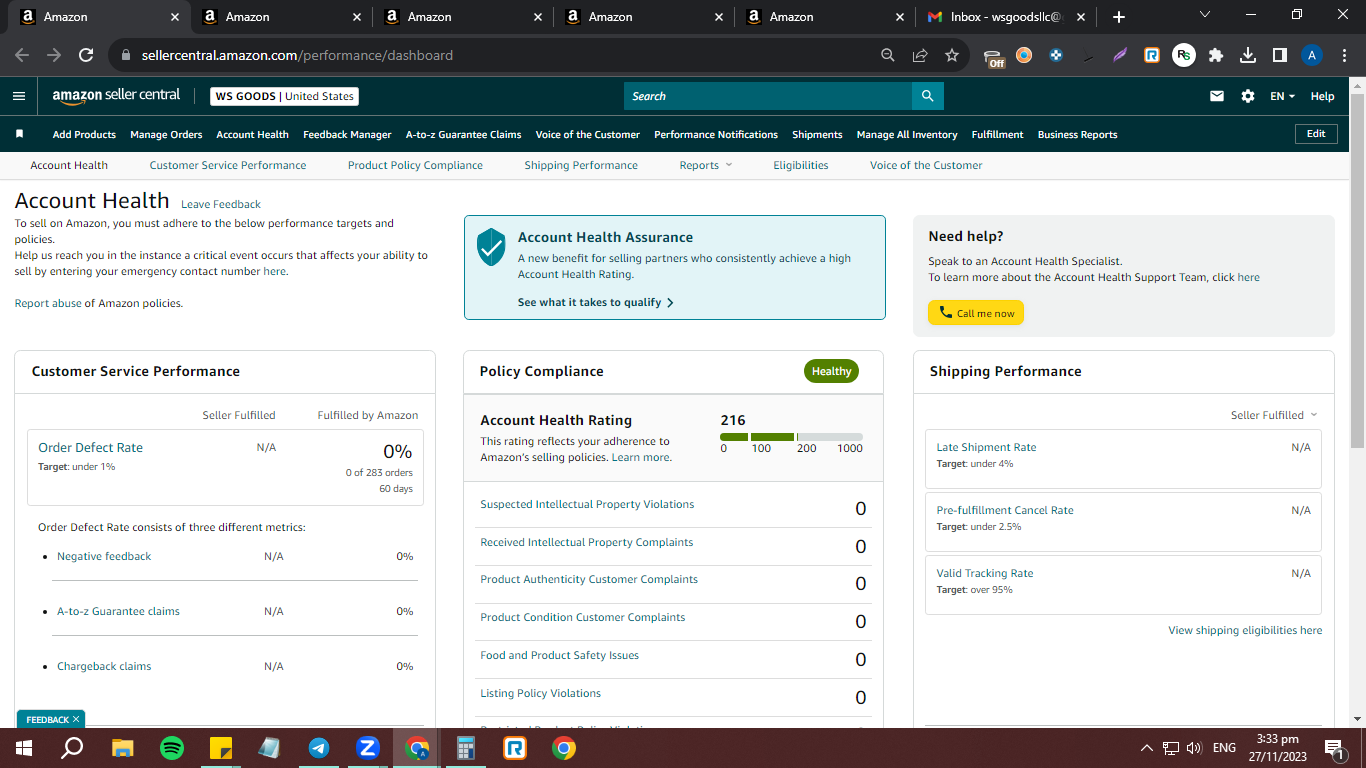Expand the EN language dropdown
Screen dimensions: 1366x768
[x=1283, y=96]
